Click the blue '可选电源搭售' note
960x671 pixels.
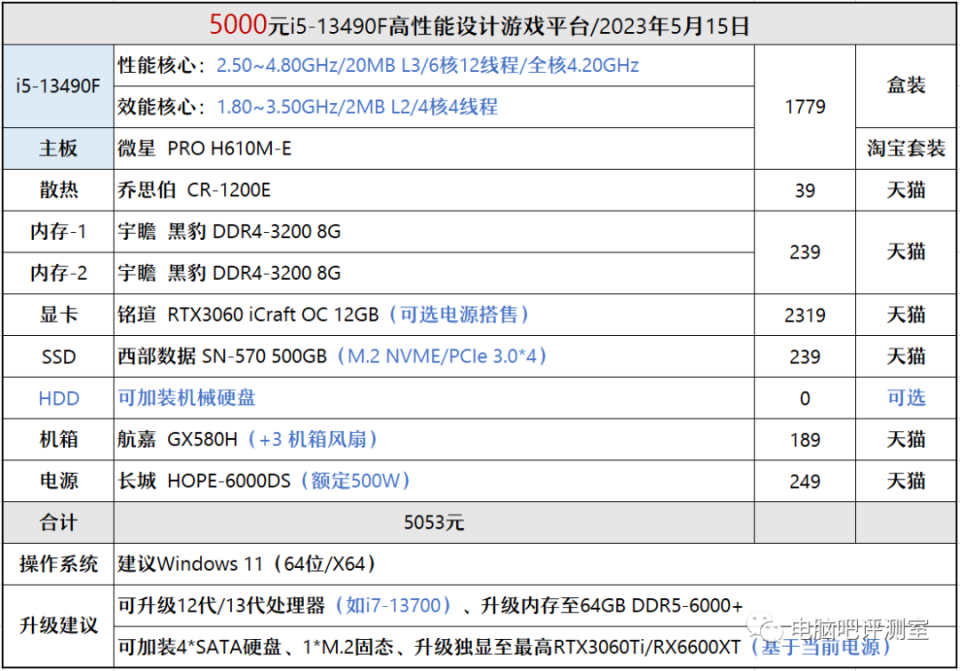pos(459,315)
